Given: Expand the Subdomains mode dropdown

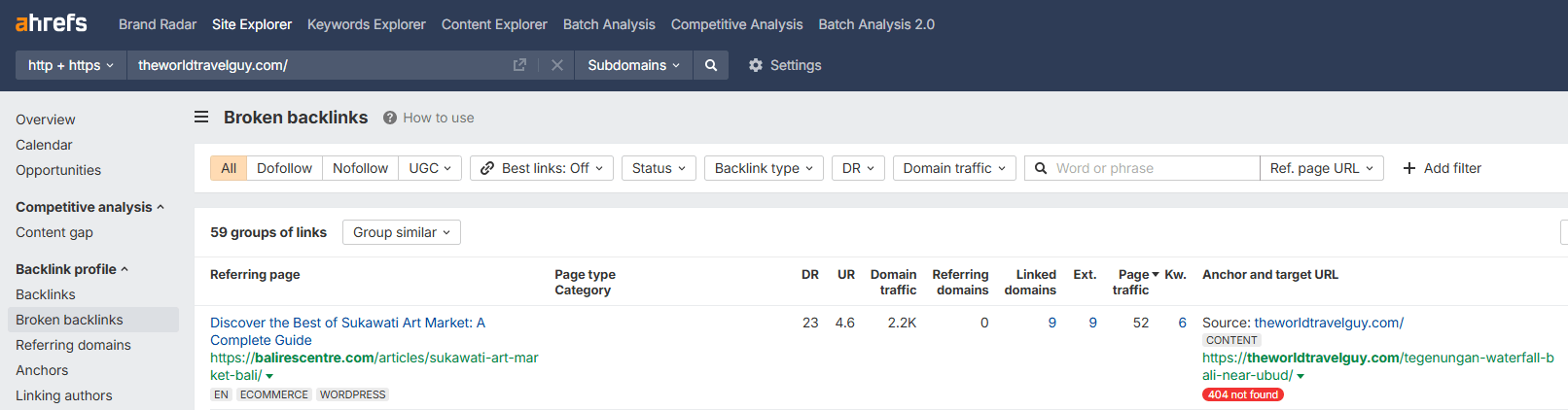Looking at the screenshot, I should [x=633, y=65].
